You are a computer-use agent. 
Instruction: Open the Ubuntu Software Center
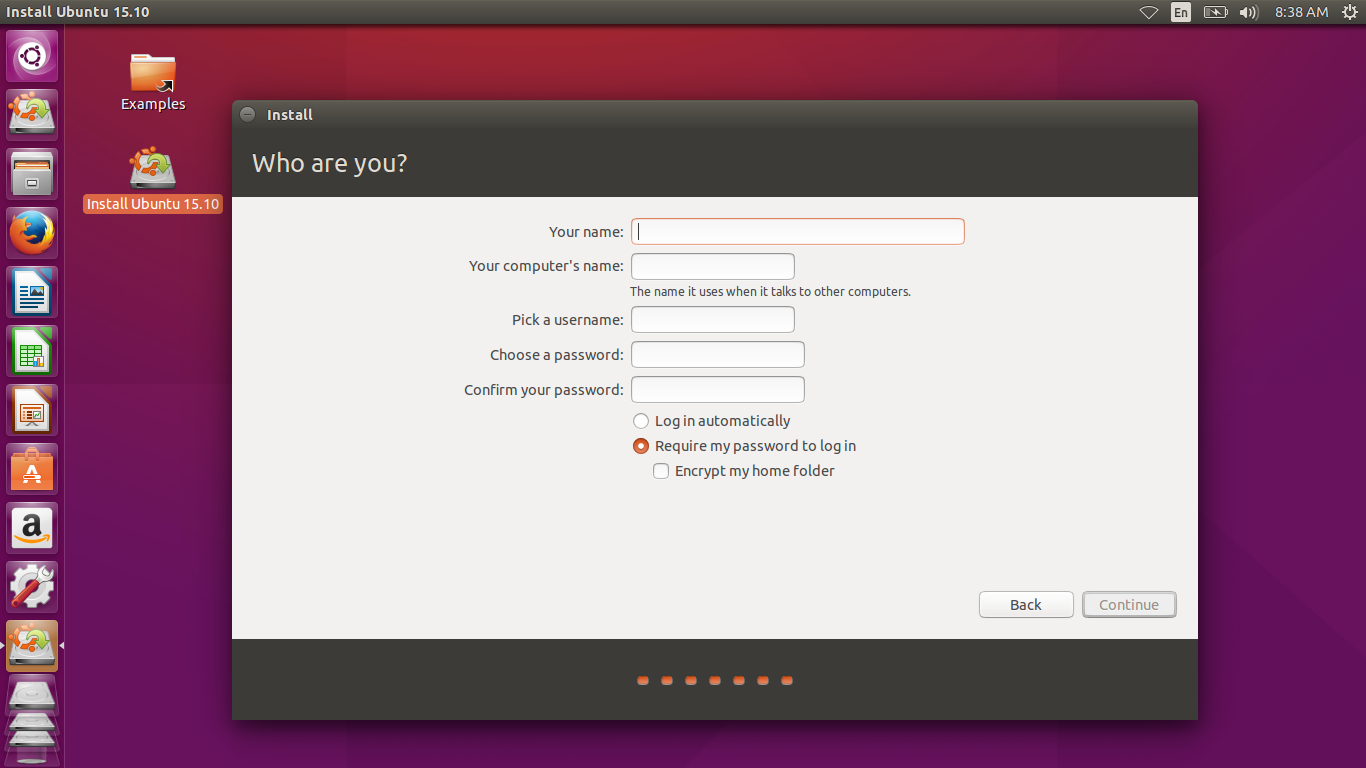[x=32, y=469]
